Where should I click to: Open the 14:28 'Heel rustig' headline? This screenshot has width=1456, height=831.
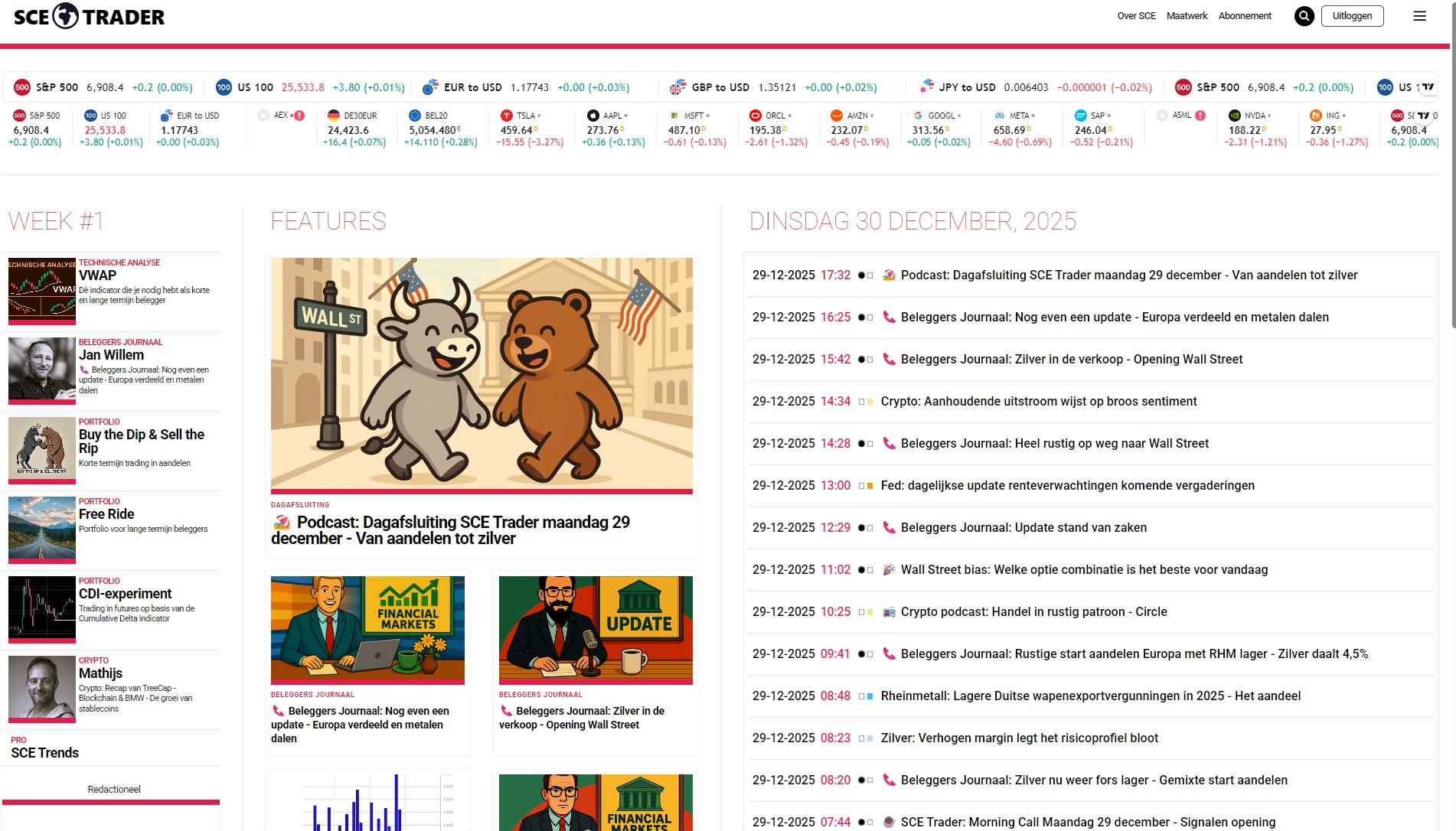point(1055,444)
